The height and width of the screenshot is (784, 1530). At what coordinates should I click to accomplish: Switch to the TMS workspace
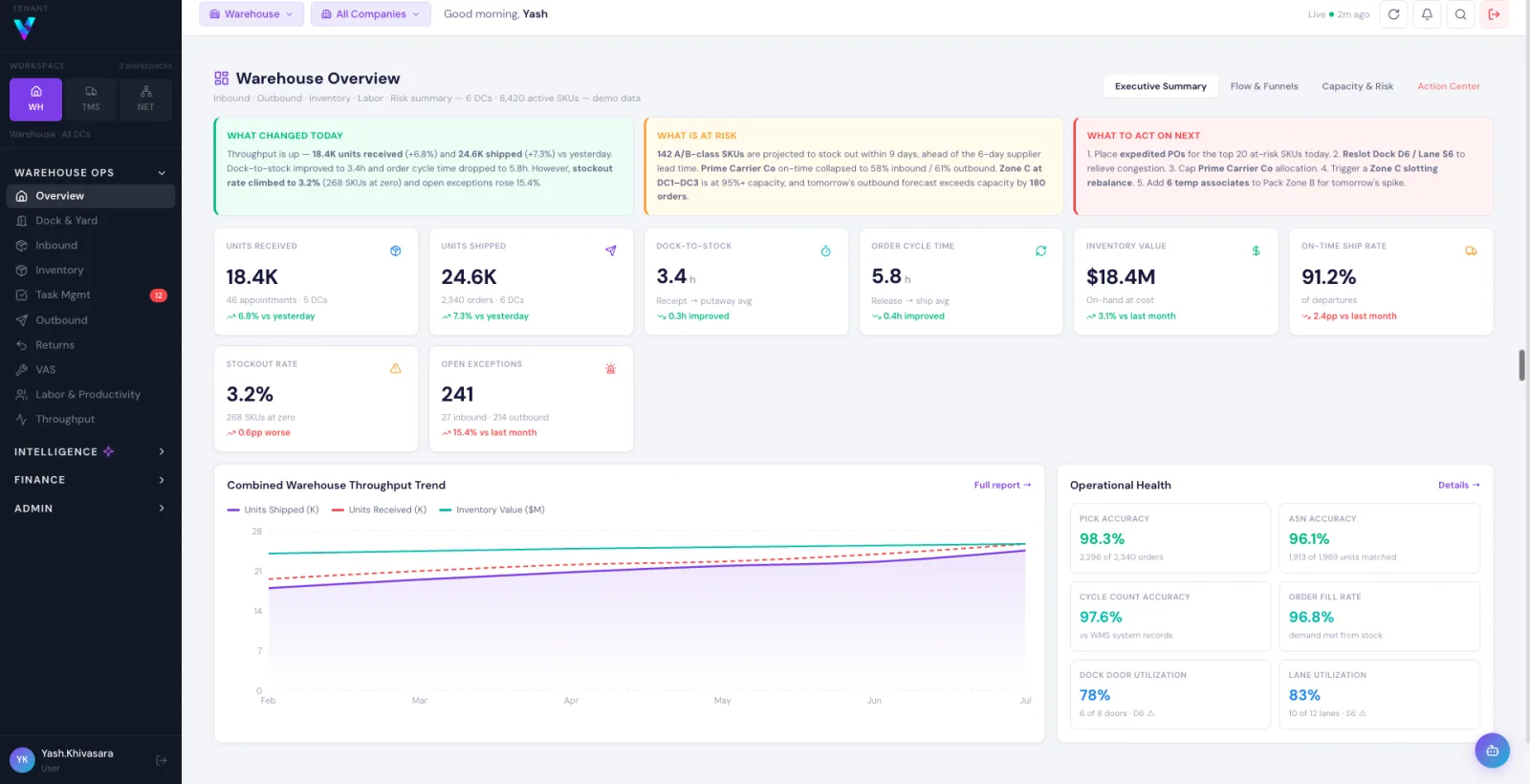[x=91, y=98]
